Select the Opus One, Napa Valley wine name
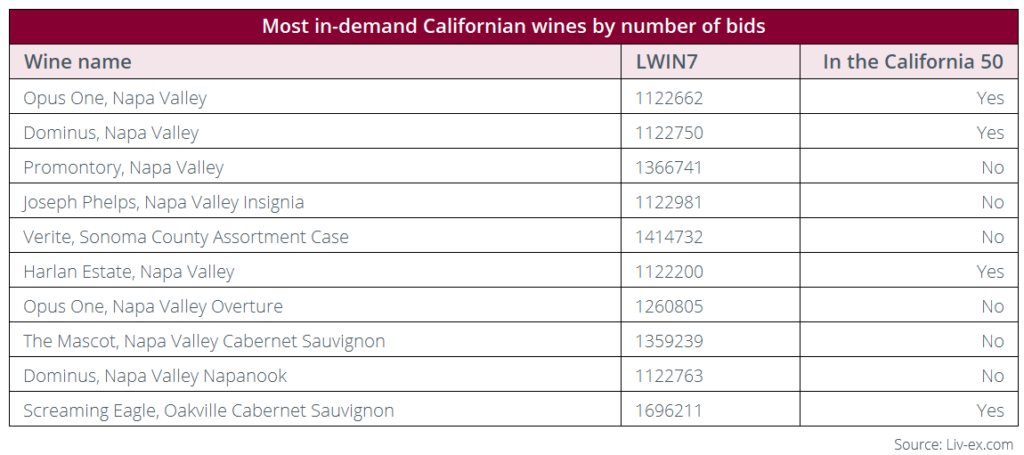1024x455 pixels. coord(115,98)
